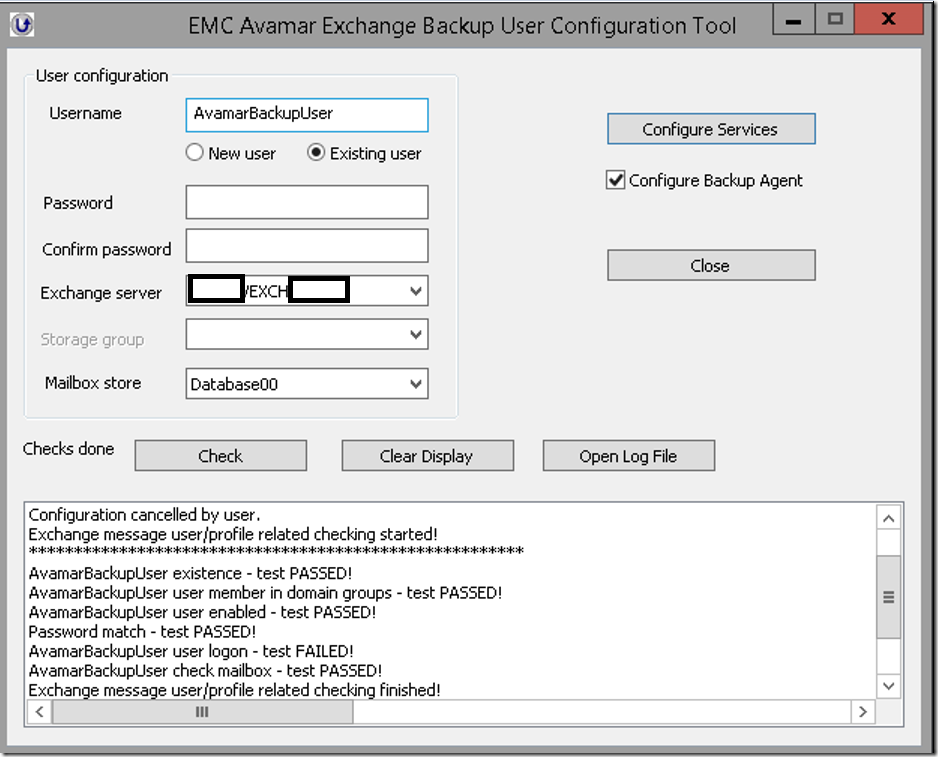Click the 'checking started!' log line
Screen dimensions: 938x757
(x=233, y=534)
